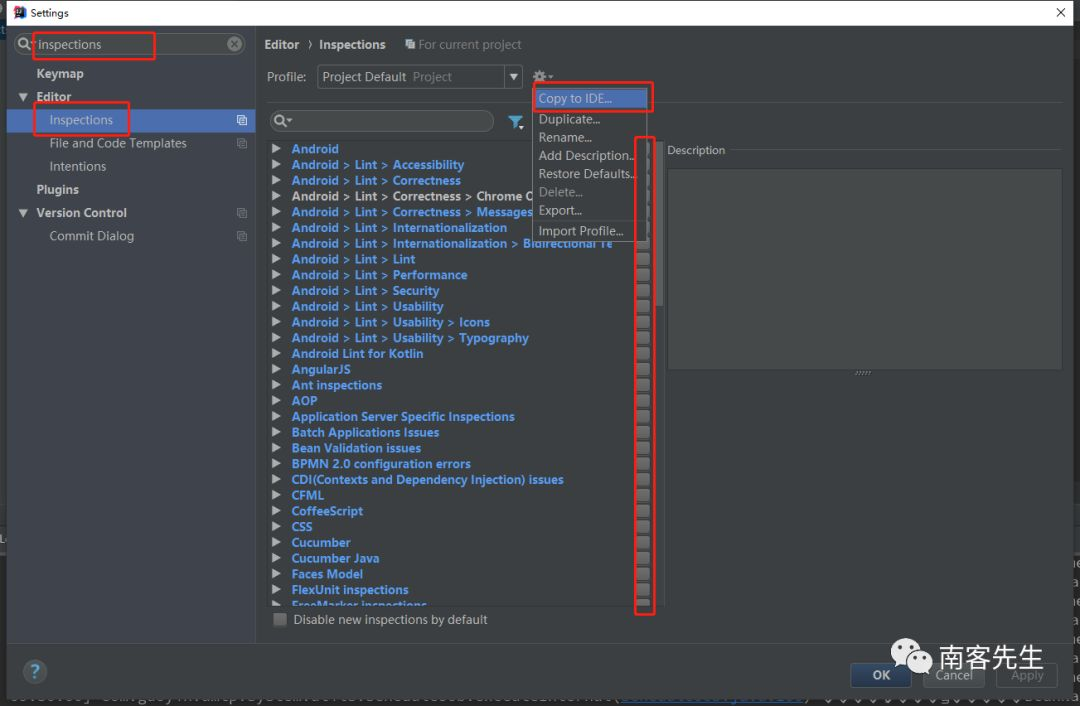Screen dimensions: 1080x706
Task: Select Application Server Specific Inspections row
Action: [x=403, y=417]
